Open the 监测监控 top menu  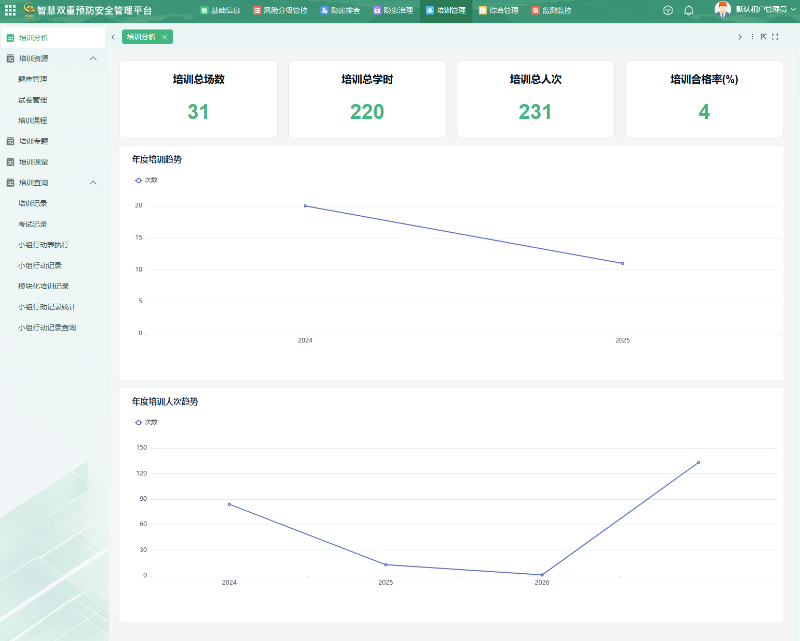click(552, 10)
